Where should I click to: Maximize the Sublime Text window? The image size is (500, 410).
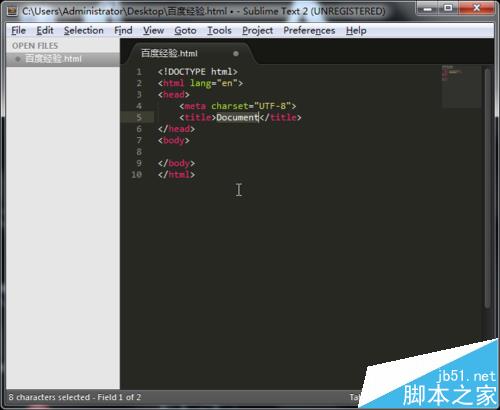tap(449, 8)
